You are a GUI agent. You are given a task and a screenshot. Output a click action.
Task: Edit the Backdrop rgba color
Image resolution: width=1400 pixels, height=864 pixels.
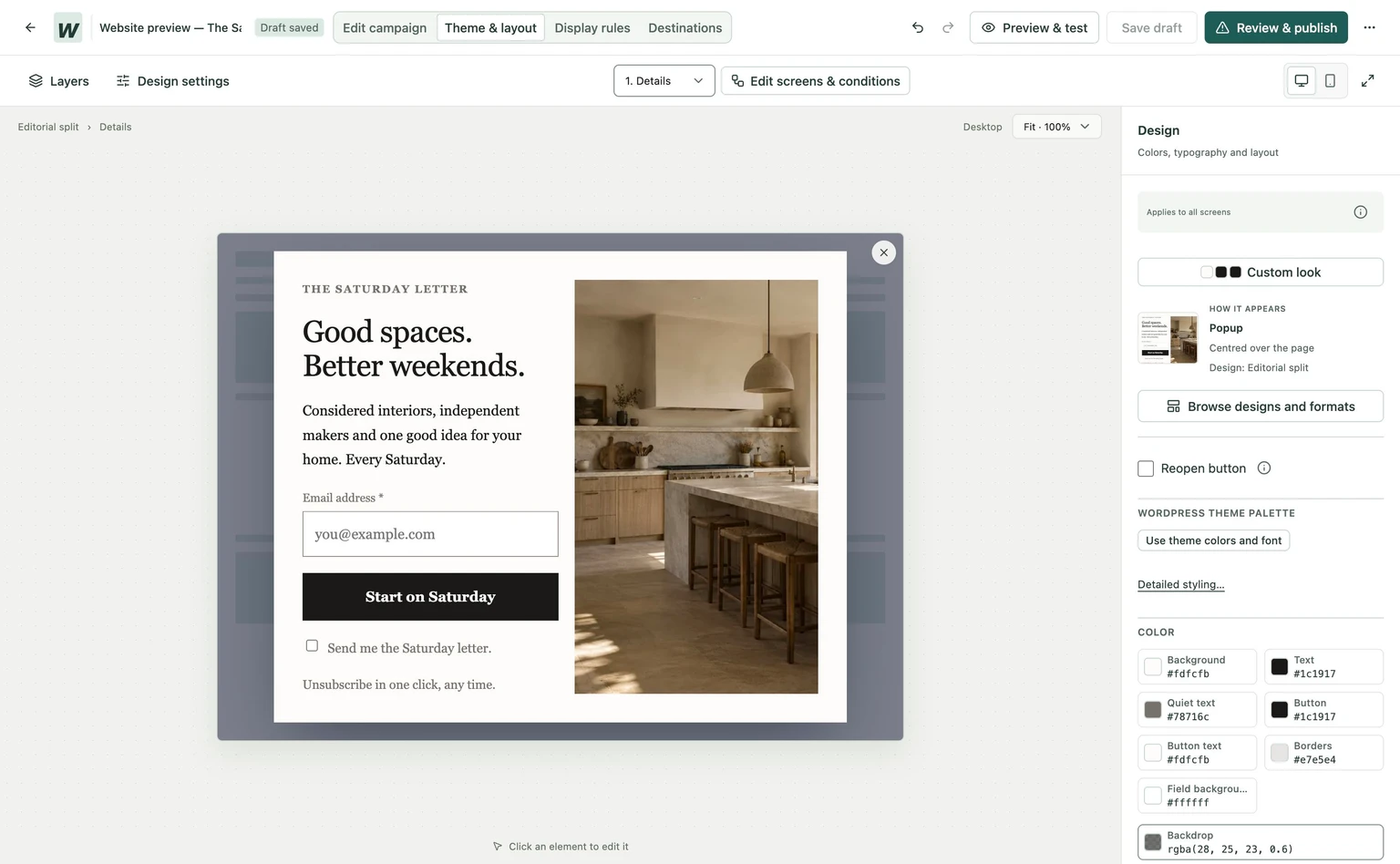(1261, 842)
